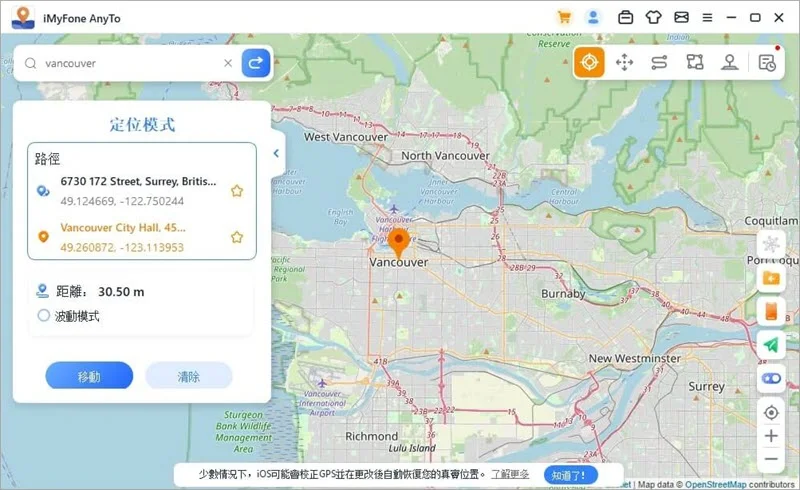Zoom in the map with plus
Image resolution: width=800 pixels, height=490 pixels.
click(771, 435)
